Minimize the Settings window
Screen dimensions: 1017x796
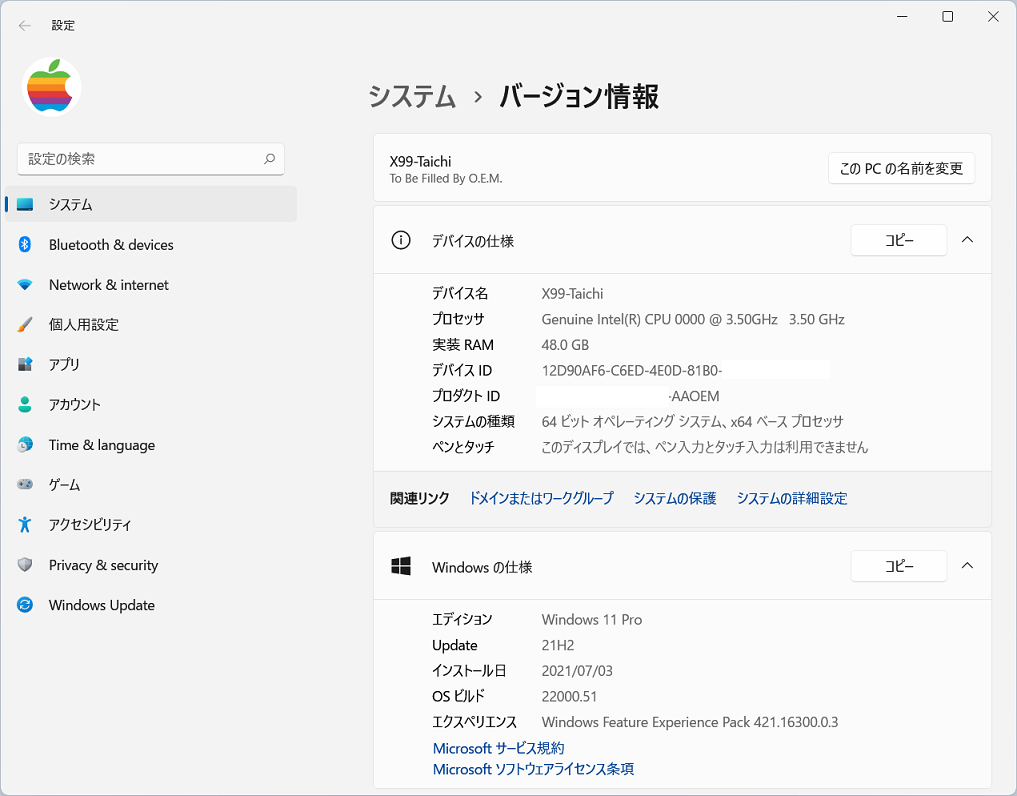point(902,16)
